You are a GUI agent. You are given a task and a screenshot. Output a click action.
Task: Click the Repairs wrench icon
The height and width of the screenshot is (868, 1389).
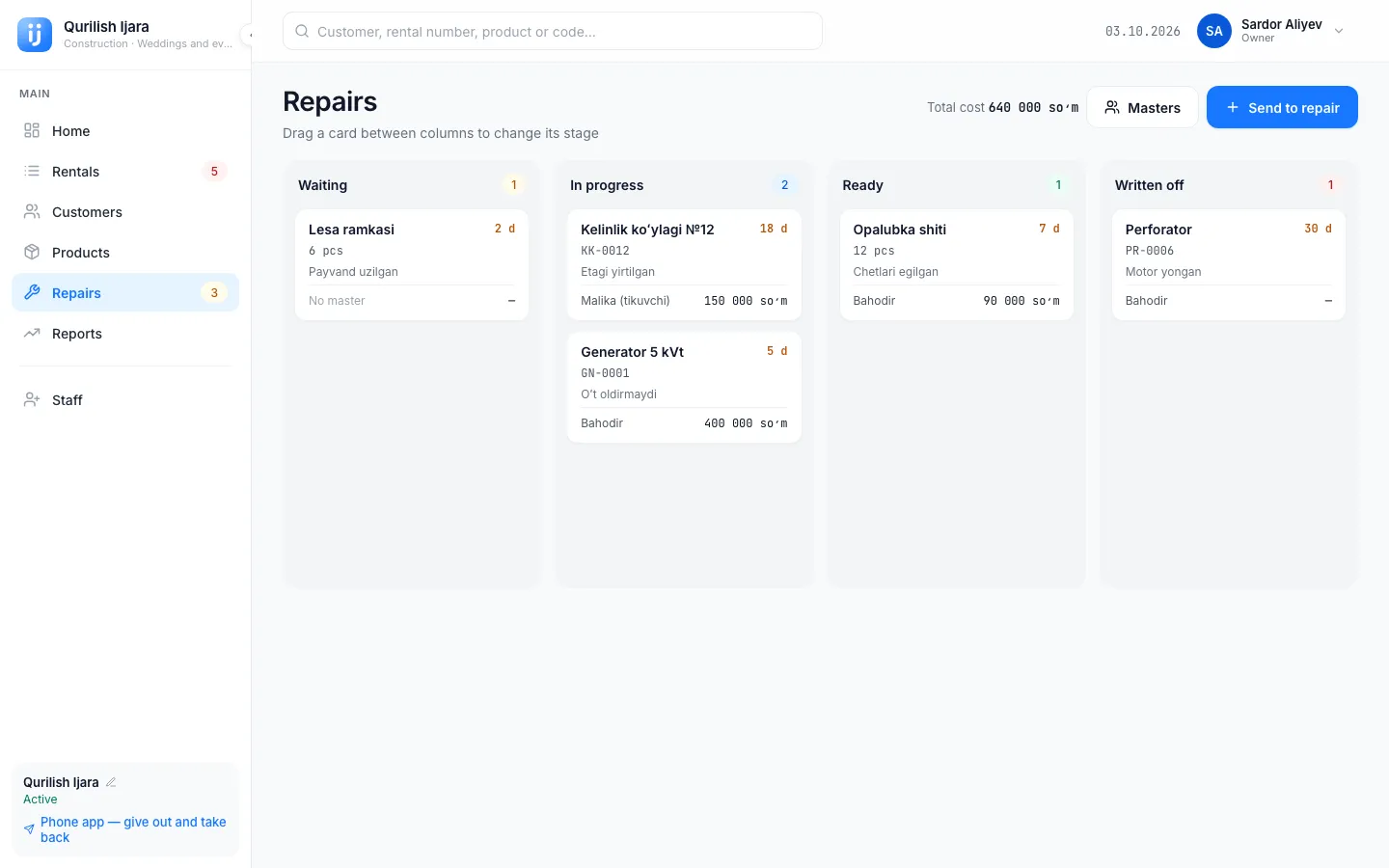[x=32, y=292]
